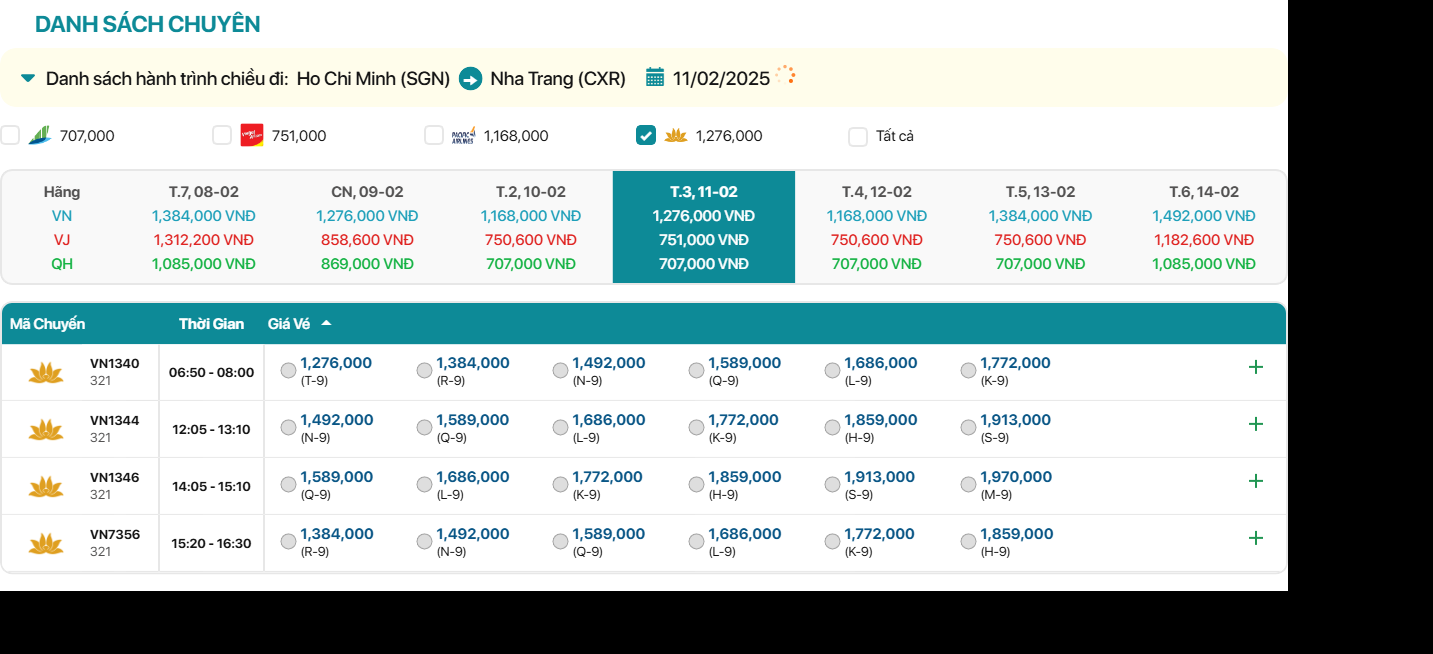Screen dimensions: 1433x654
Task: Click the Vietnam Airlines lotus logo for VN7356
Action: pos(46,544)
